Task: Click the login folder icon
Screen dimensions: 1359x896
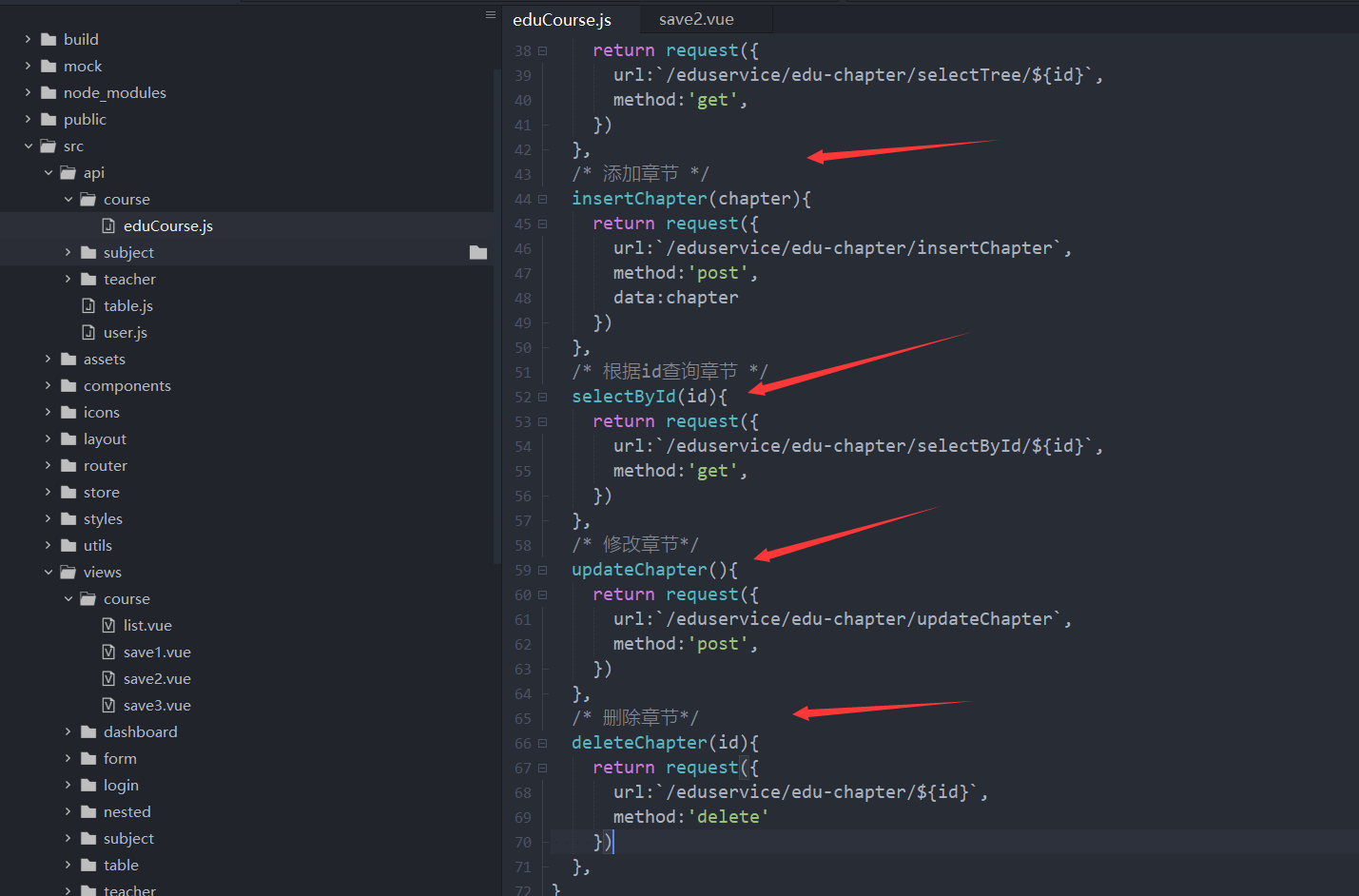Action: 88,785
